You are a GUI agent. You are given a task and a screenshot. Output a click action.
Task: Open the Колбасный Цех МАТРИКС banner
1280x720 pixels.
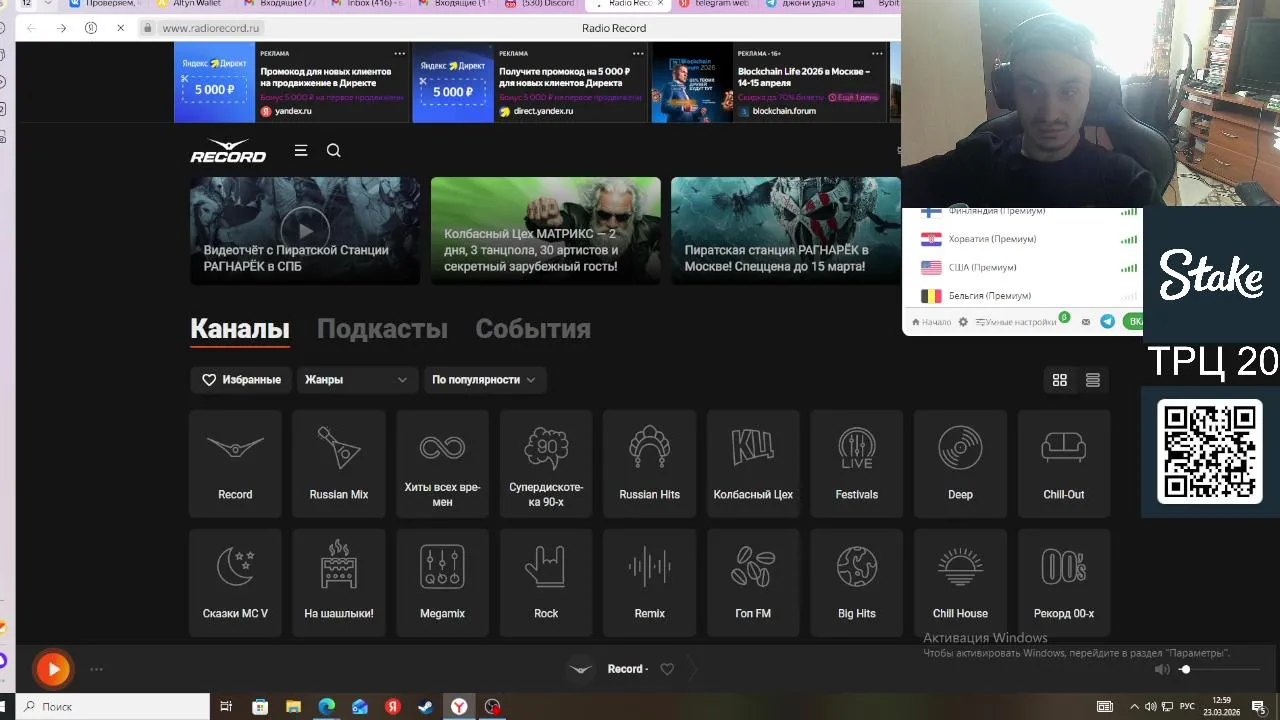pos(546,231)
